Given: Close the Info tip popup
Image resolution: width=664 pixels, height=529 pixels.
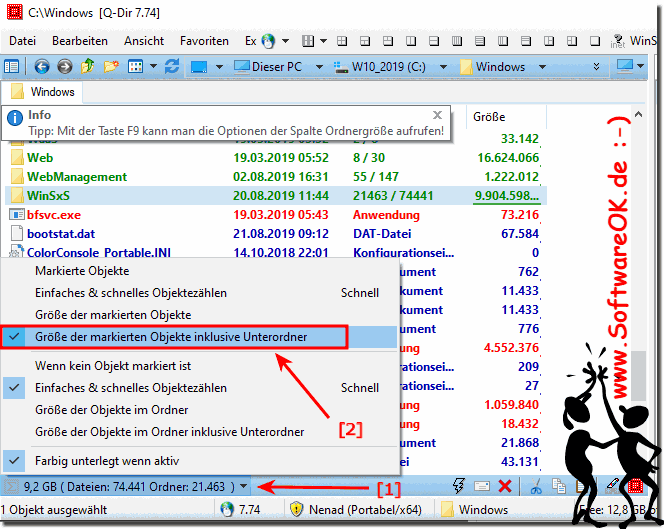Looking at the screenshot, I should click(437, 115).
